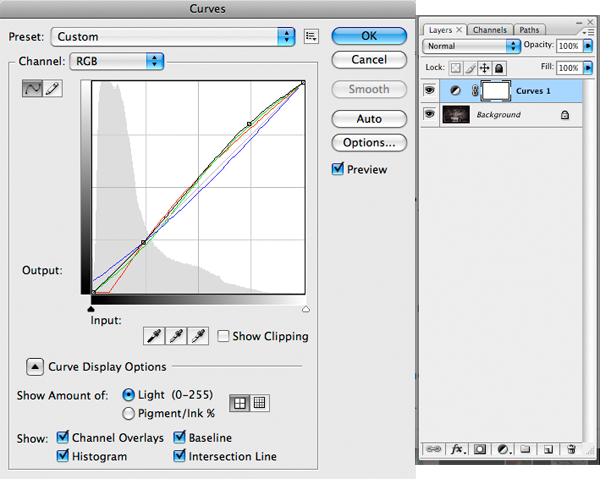Click the white point input slider

(x=305, y=309)
